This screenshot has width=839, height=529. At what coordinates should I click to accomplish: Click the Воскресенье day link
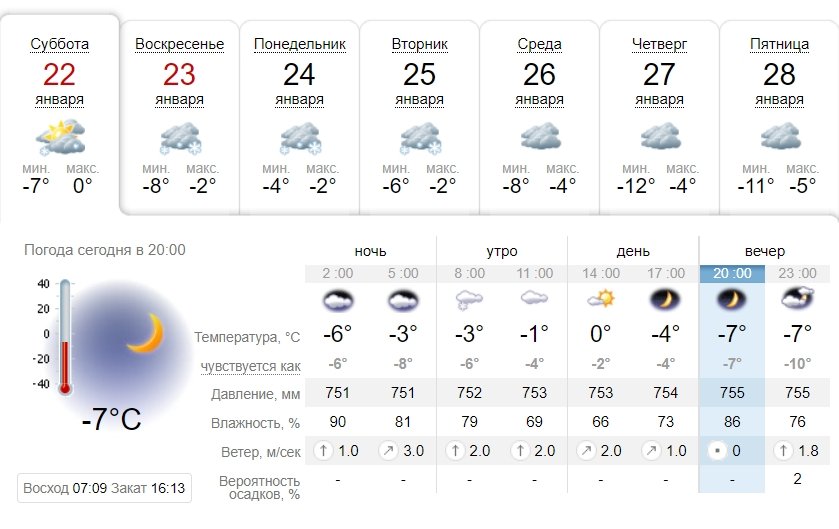[x=180, y=45]
